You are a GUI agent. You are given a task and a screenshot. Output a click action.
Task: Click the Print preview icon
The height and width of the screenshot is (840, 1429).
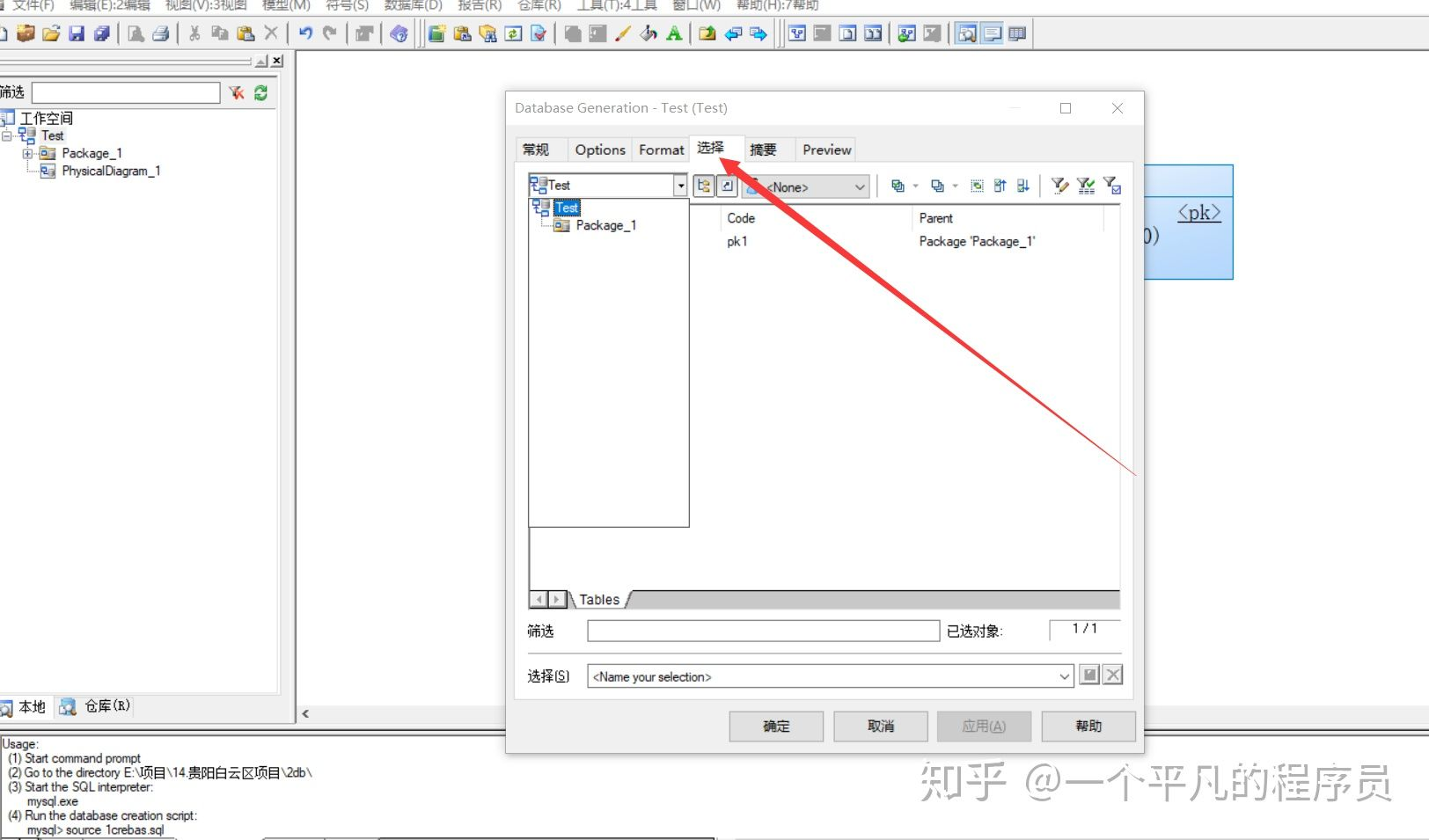136,34
